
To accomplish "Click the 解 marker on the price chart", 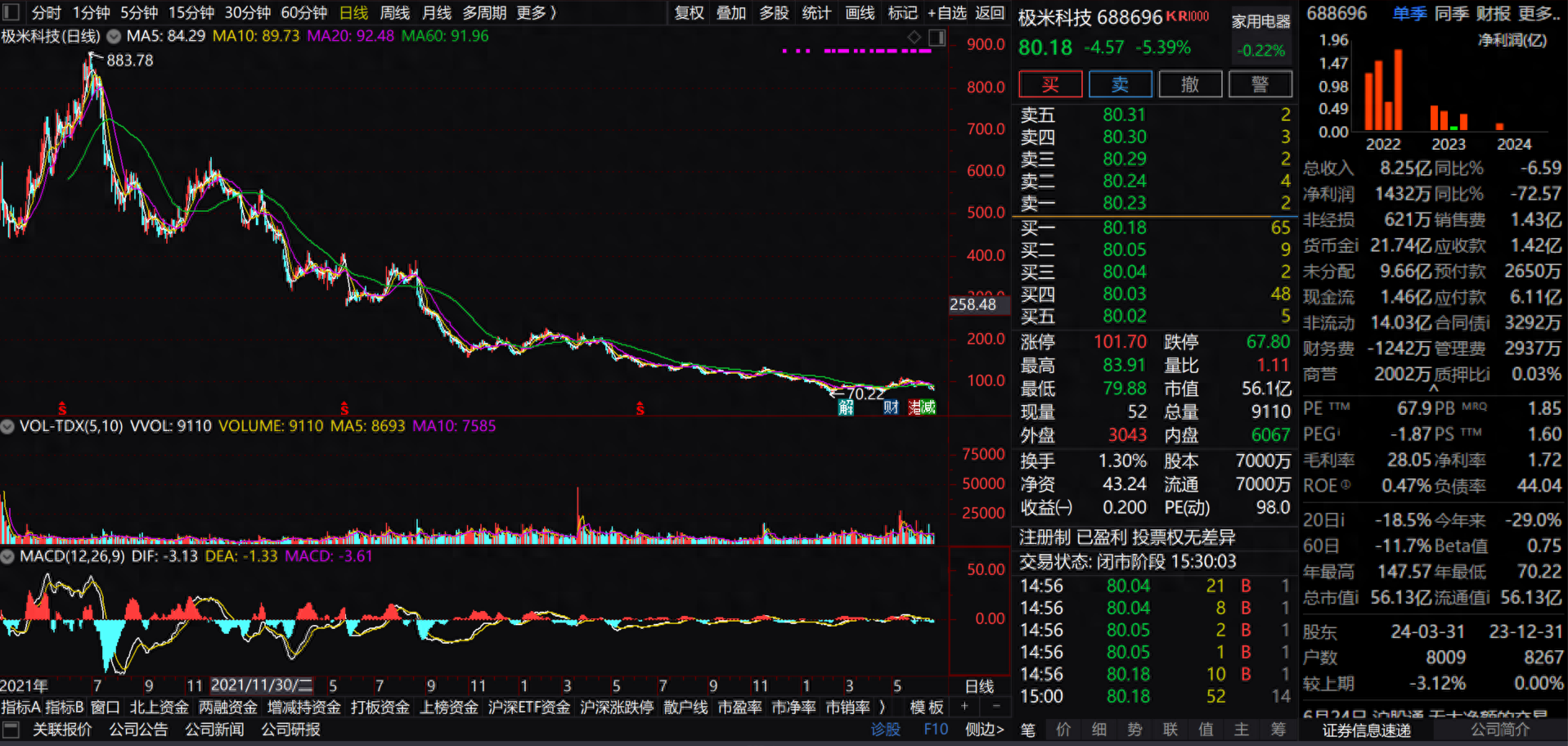I will tap(846, 407).
